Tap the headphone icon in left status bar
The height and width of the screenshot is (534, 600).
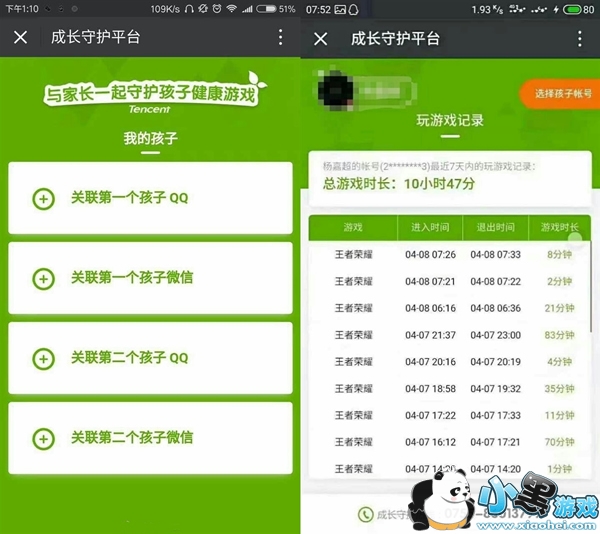189,8
